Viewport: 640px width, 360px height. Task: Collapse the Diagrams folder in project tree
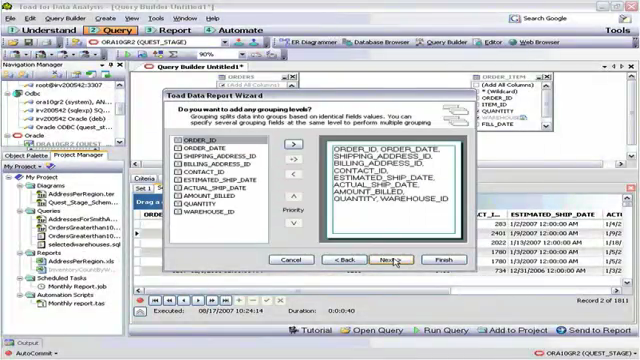coord(19,186)
